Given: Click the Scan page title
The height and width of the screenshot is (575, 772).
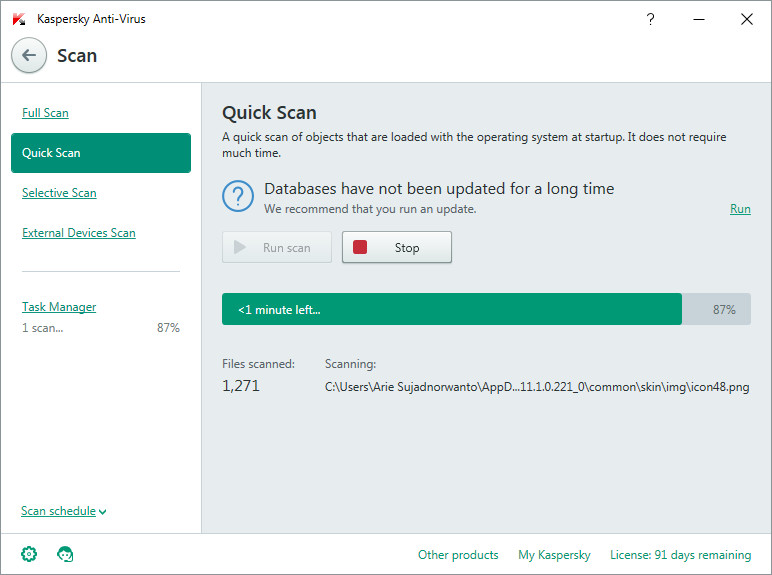Looking at the screenshot, I should [x=77, y=56].
